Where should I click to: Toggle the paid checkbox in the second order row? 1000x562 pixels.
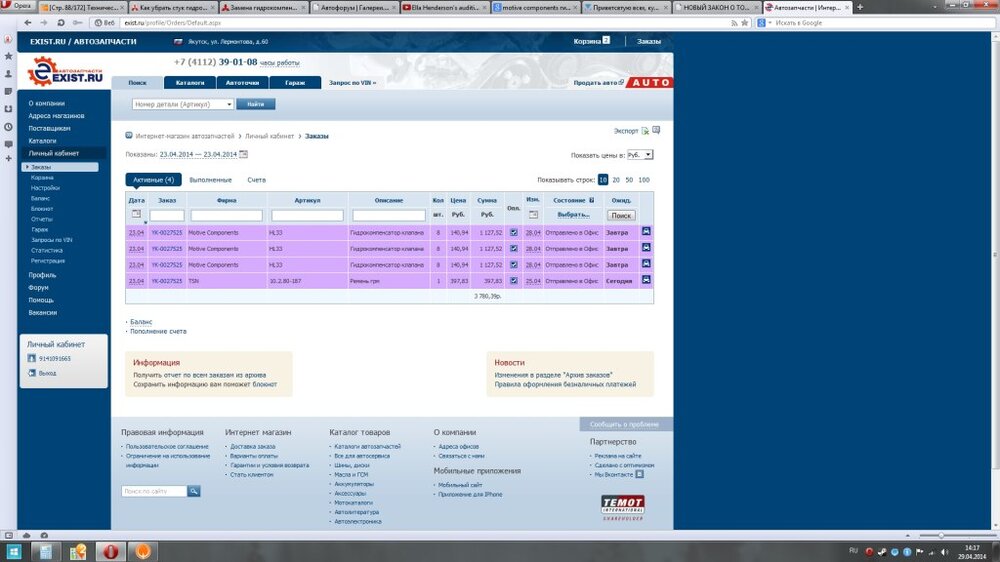pyautogui.click(x=514, y=248)
